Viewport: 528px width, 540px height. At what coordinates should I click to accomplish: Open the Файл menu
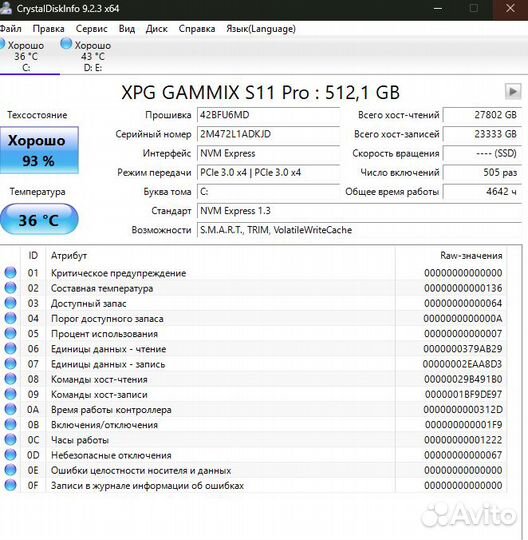coord(10,29)
